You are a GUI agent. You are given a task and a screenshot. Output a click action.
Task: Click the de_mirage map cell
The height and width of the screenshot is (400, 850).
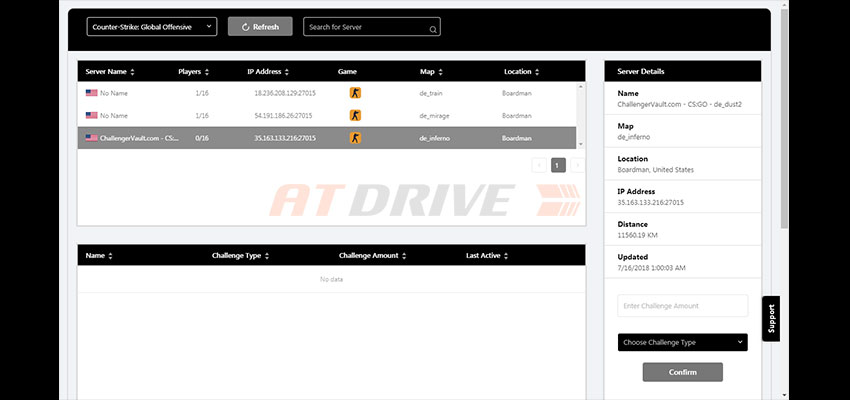click(x=434, y=115)
